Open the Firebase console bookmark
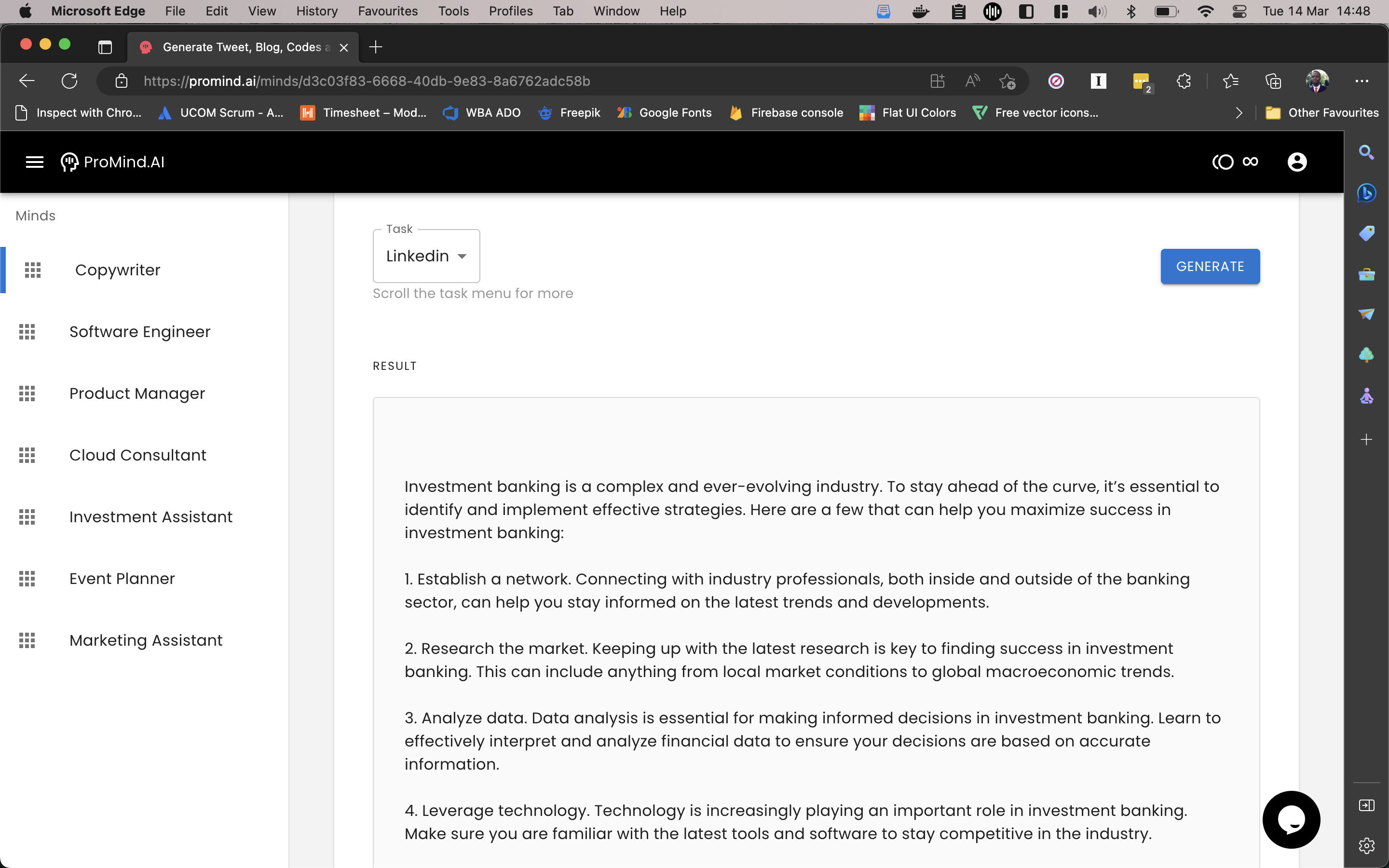 click(786, 113)
